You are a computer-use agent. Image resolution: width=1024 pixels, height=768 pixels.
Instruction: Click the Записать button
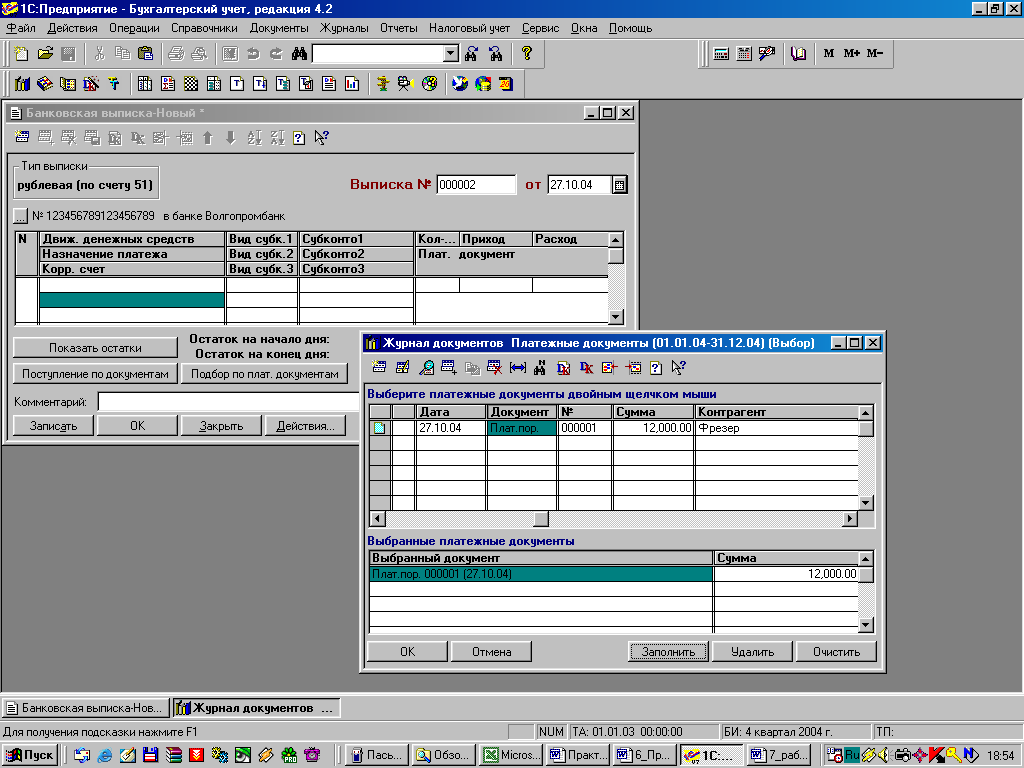coord(54,426)
